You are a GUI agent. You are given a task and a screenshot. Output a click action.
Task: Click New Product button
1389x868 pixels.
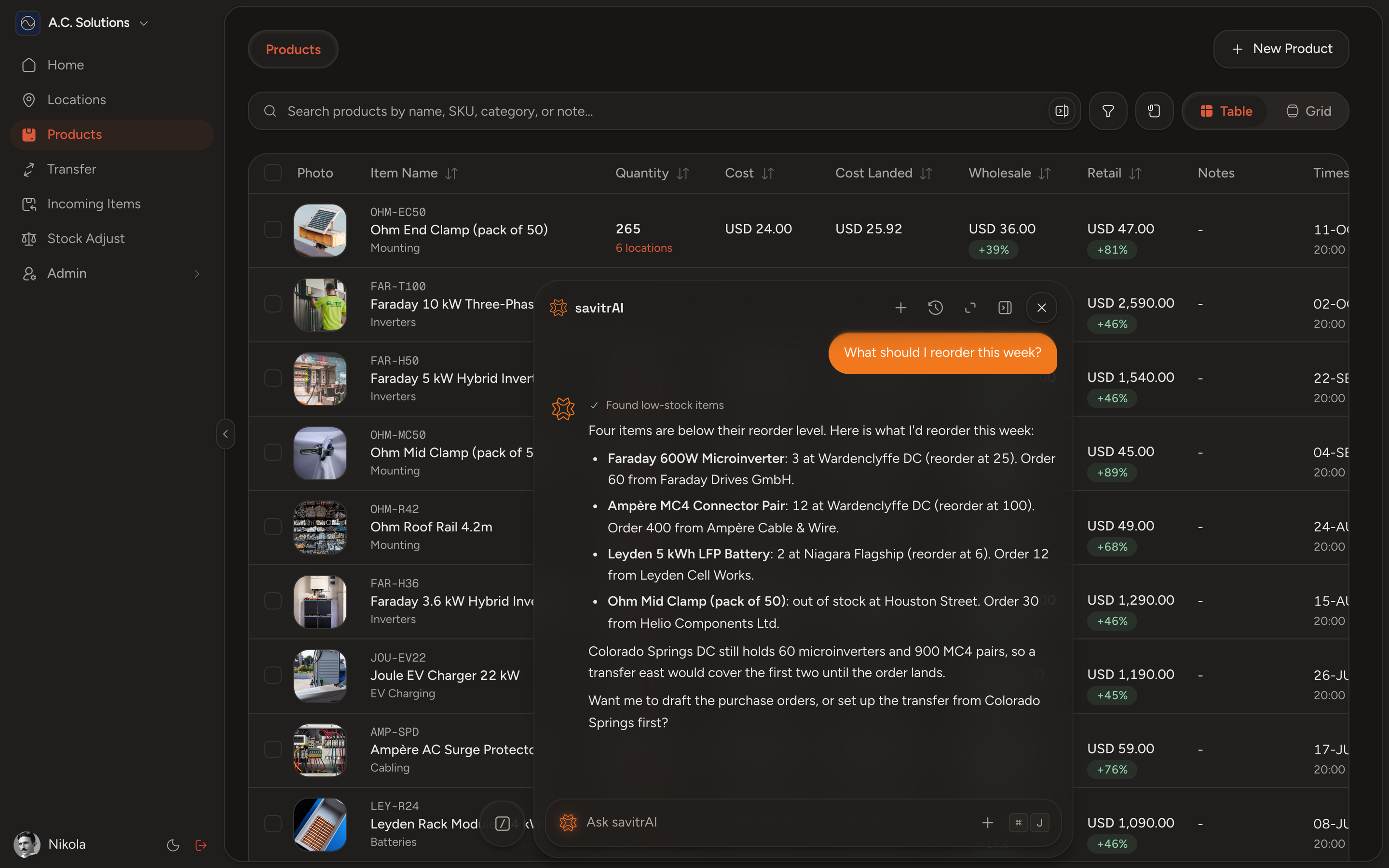click(x=1281, y=49)
